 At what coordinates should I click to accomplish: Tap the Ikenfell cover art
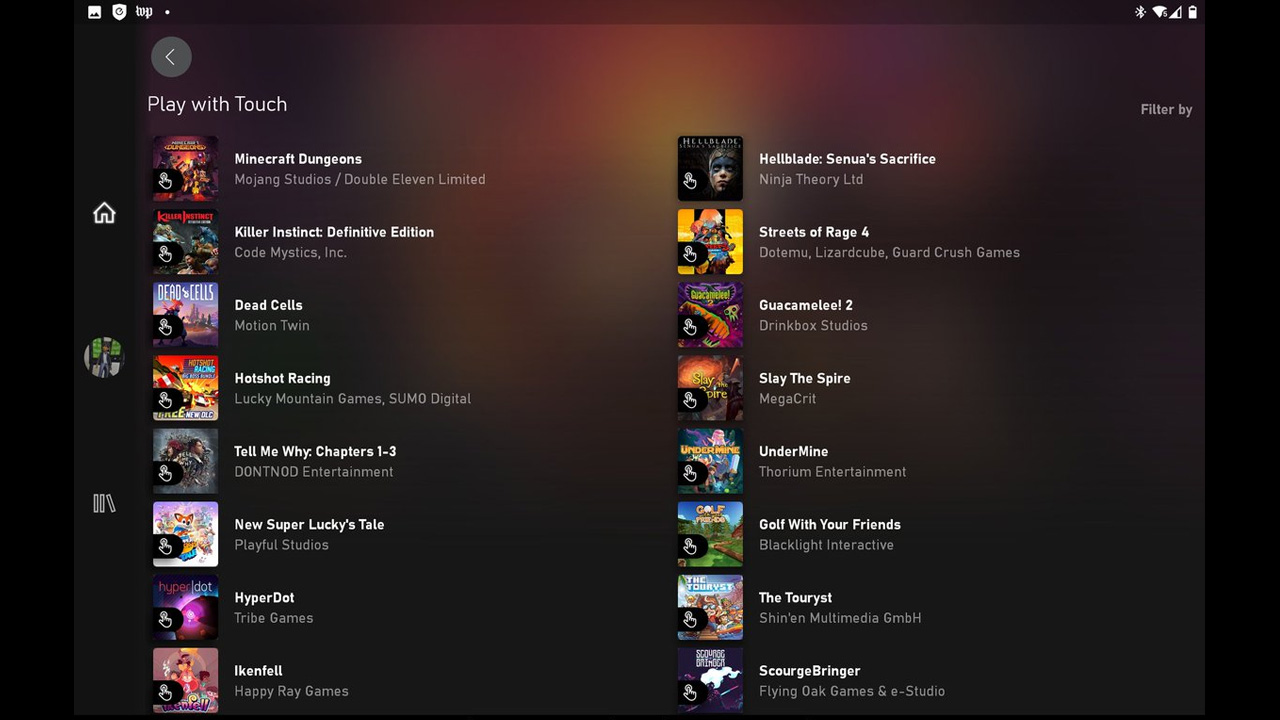(185, 680)
